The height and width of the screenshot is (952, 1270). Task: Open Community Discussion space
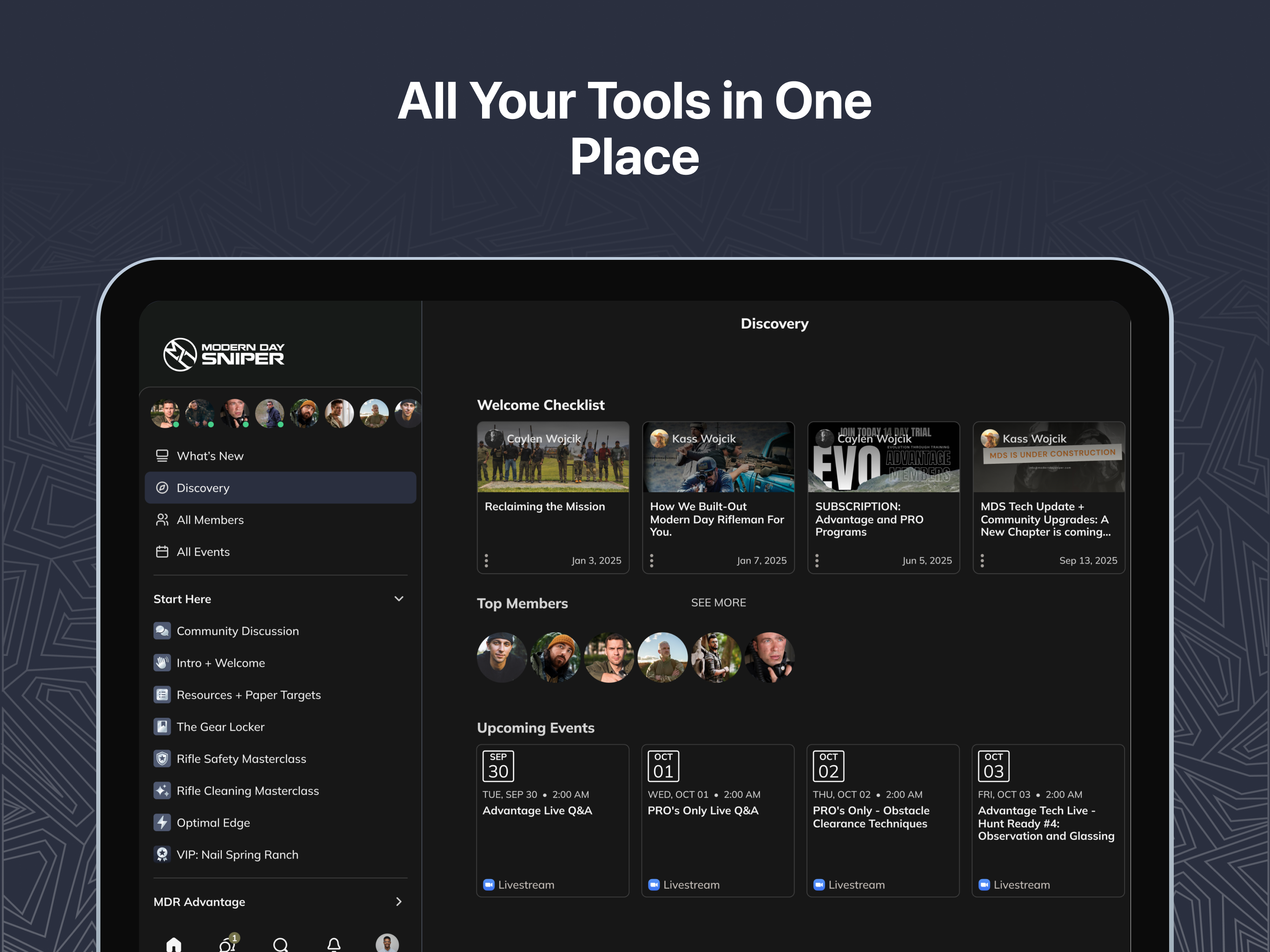pyautogui.click(x=281, y=631)
